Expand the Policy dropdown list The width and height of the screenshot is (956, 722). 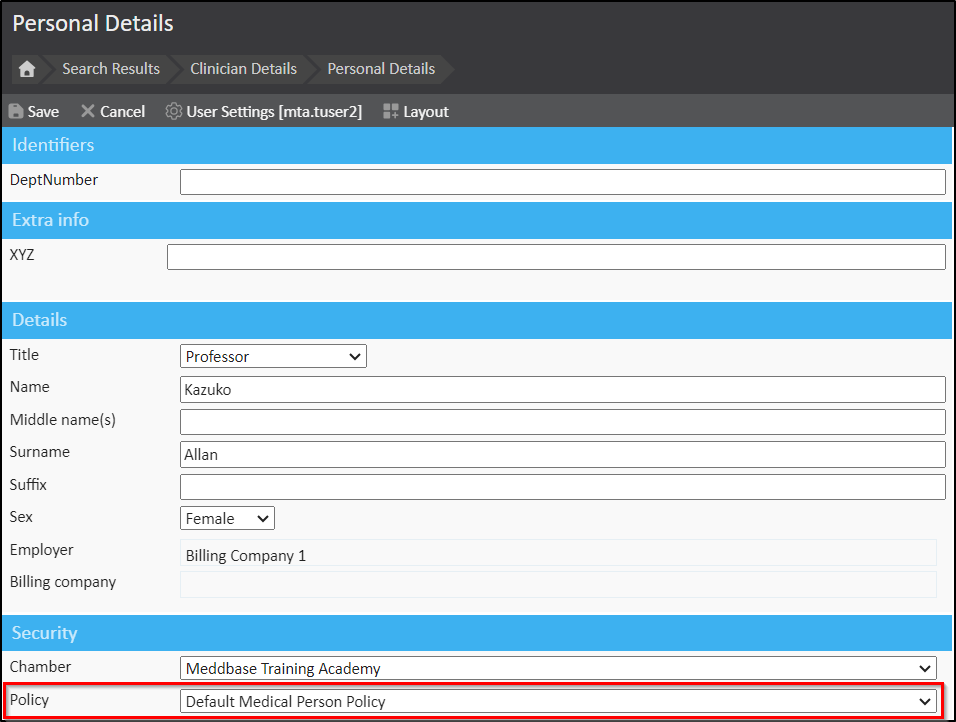pos(558,701)
